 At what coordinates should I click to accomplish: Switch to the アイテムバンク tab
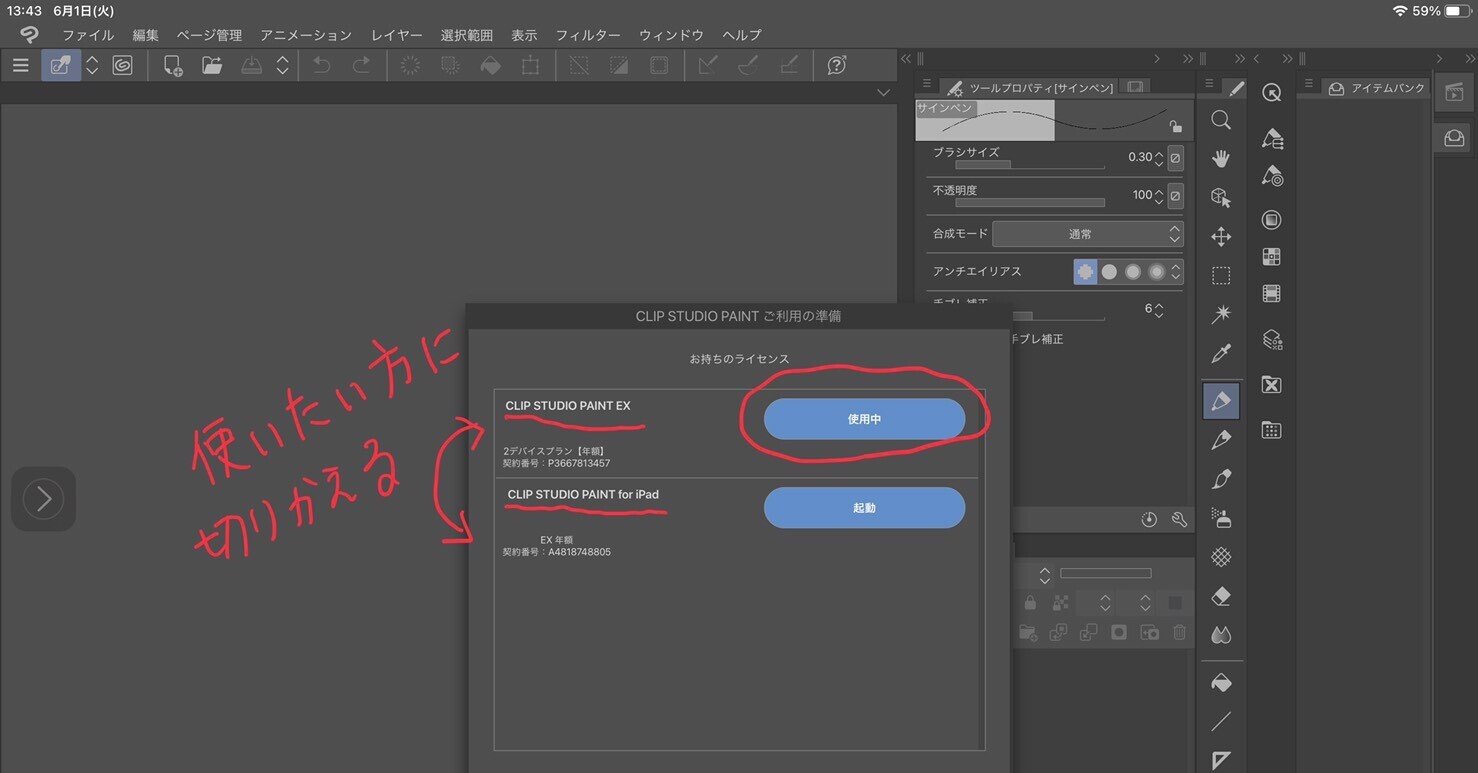(1379, 88)
